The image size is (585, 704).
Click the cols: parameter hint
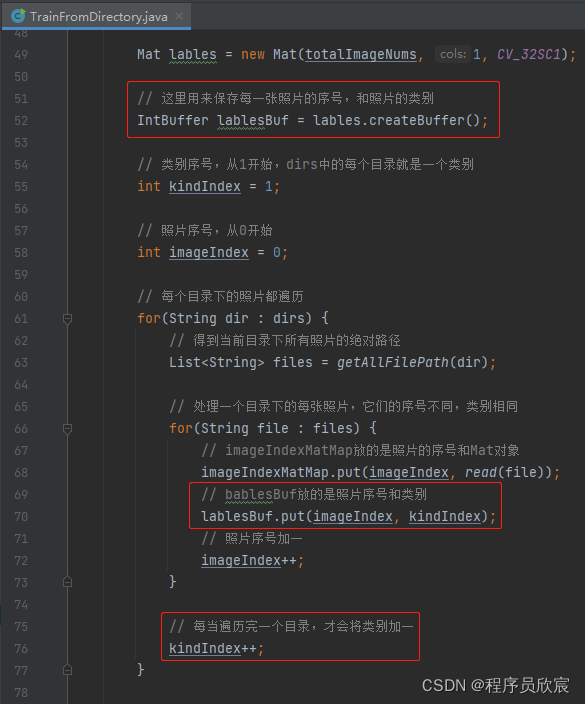pos(453,54)
